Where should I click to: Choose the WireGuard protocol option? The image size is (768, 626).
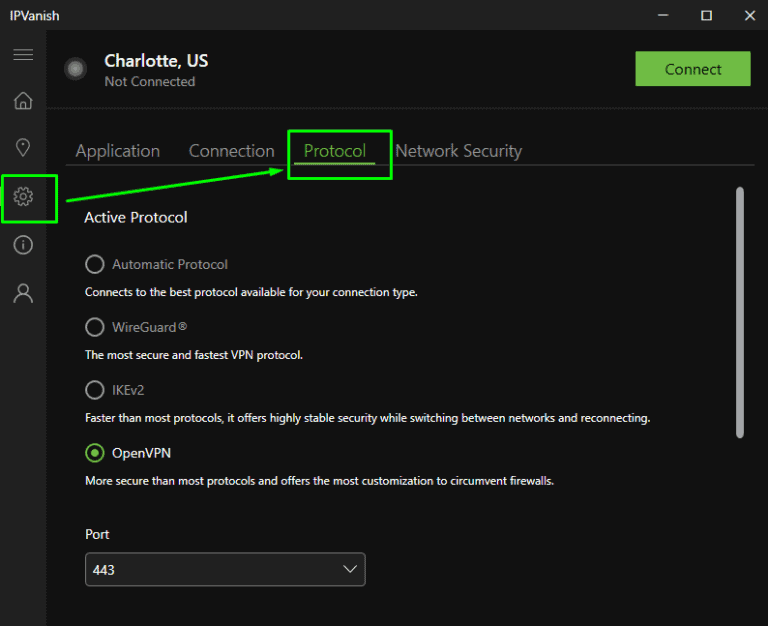95,327
